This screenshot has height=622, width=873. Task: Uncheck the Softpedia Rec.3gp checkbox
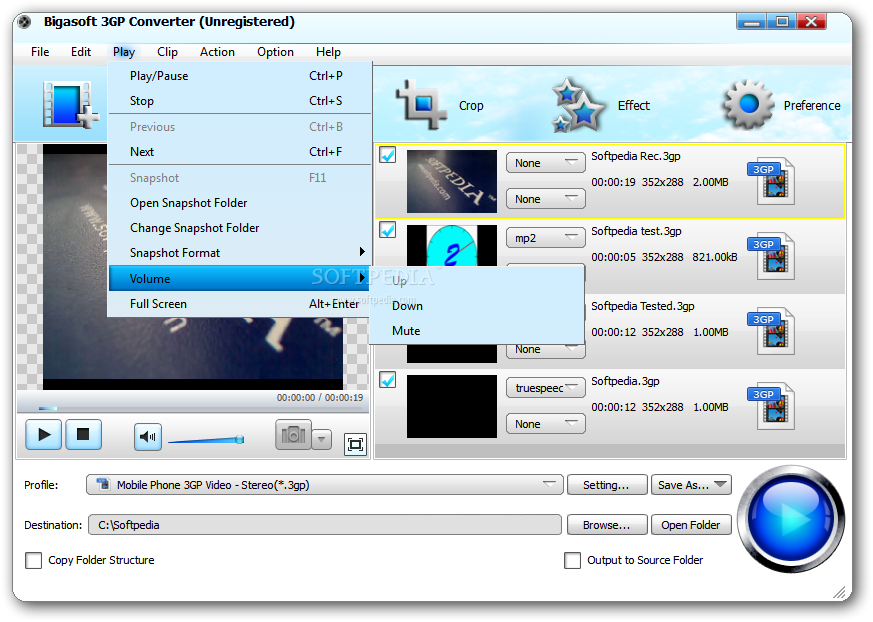(x=388, y=154)
